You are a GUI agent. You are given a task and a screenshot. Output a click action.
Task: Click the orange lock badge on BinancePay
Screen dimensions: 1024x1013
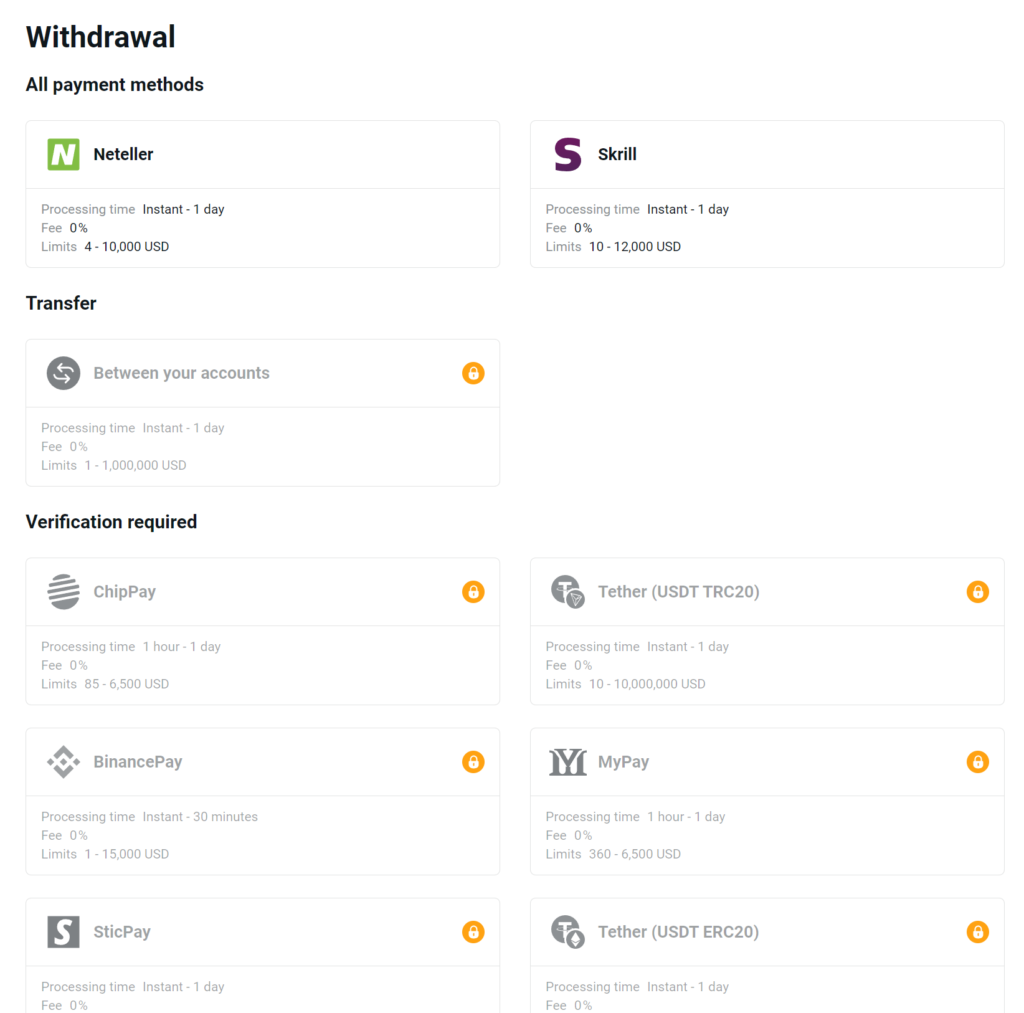[473, 762]
